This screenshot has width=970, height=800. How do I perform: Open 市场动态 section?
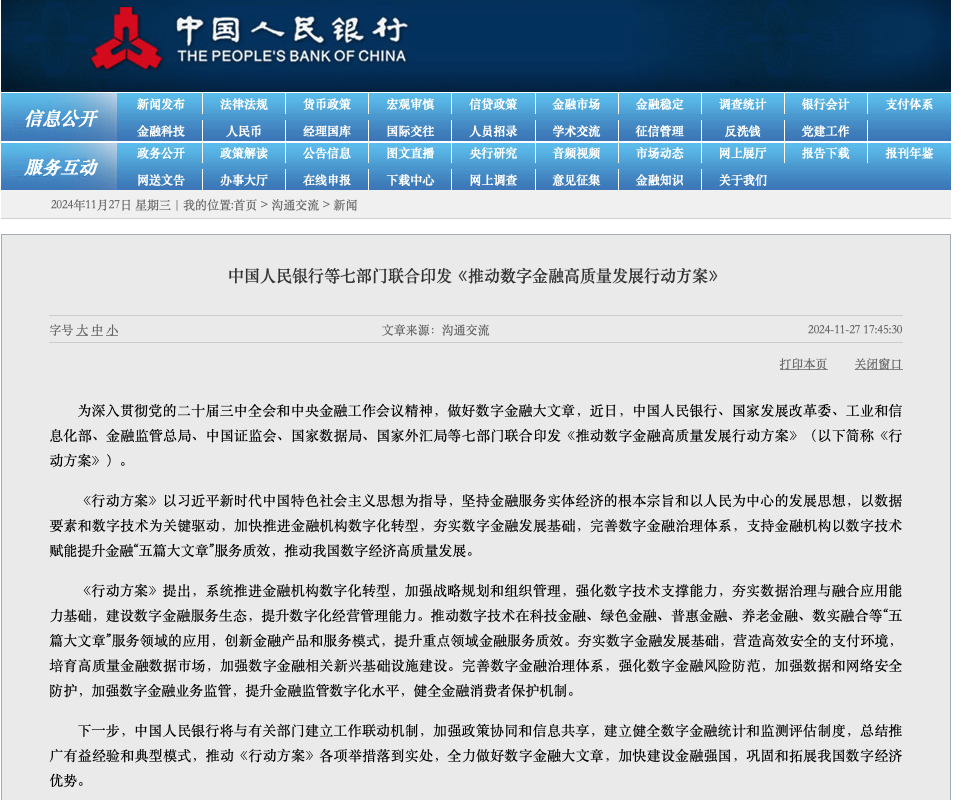(x=659, y=153)
